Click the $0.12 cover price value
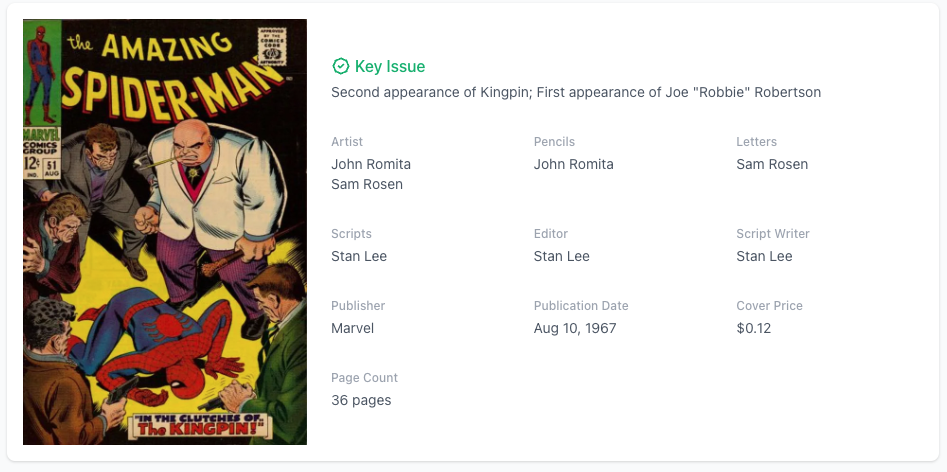 [754, 328]
